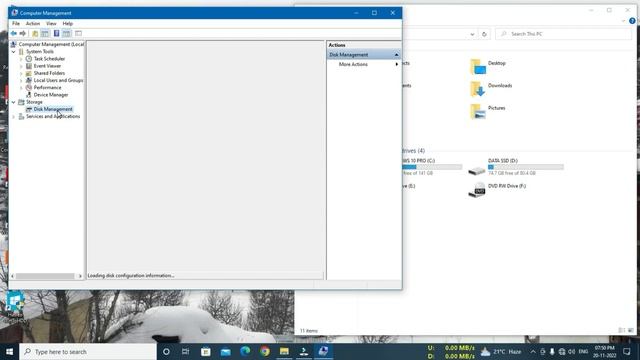
Task: Go forward with the toolbar Forward arrow
Action: [23, 33]
